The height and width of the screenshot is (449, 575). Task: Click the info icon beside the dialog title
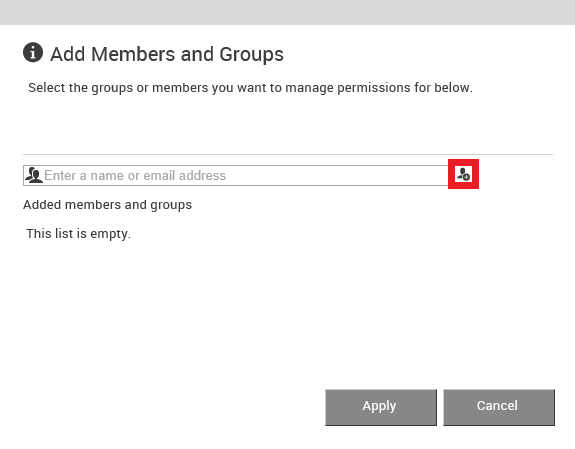[33, 52]
